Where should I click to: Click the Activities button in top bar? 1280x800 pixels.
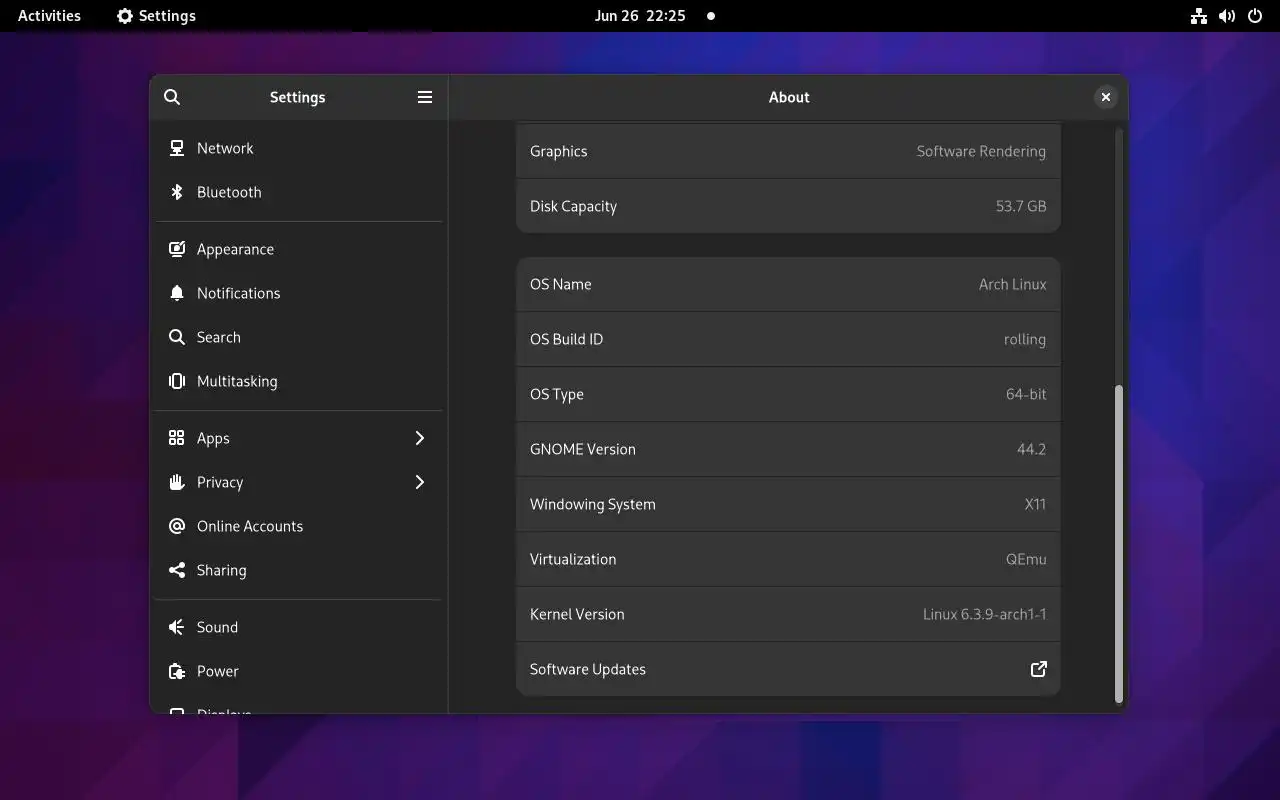pos(49,16)
